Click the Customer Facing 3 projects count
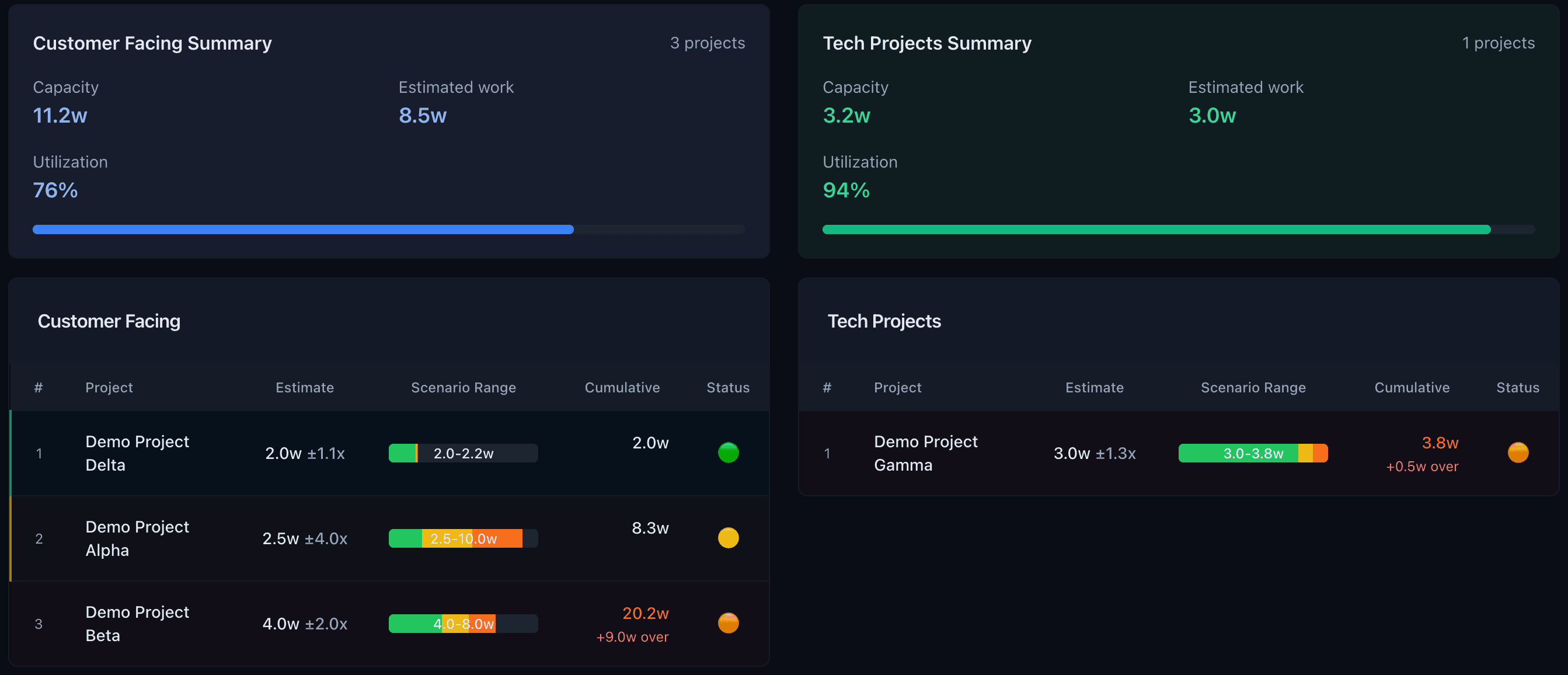Viewport: 1568px width, 675px height. 708,43
